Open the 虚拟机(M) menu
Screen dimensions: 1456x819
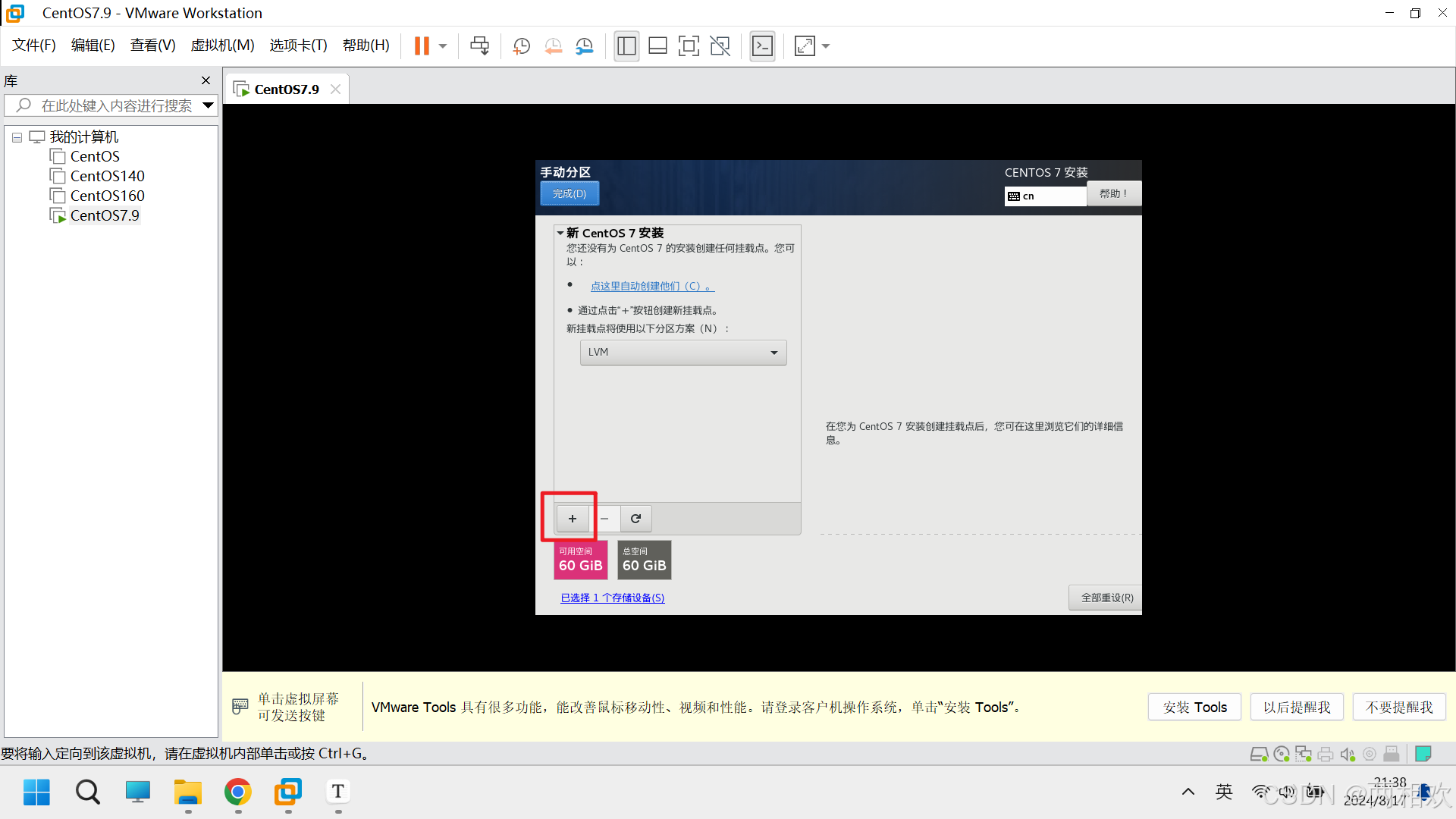click(222, 45)
